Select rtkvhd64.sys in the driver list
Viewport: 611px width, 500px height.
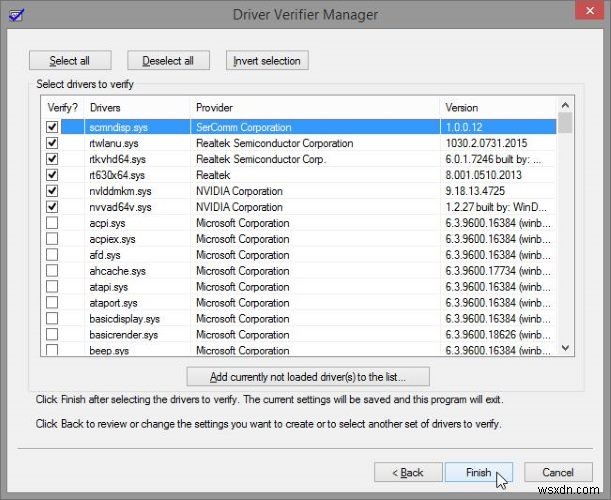[117, 159]
